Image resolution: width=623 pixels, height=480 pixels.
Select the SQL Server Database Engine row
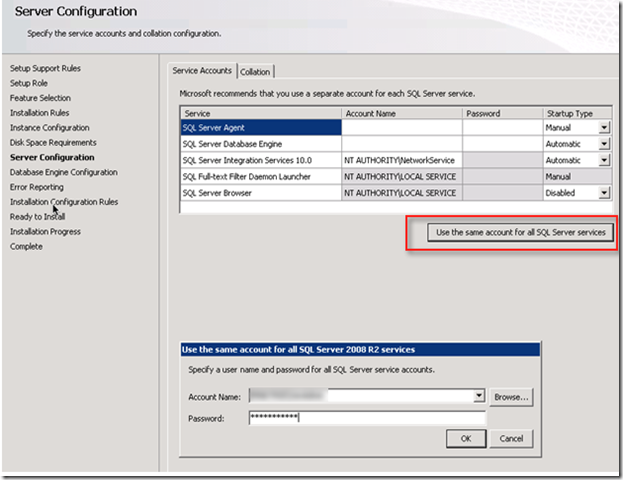click(261, 144)
